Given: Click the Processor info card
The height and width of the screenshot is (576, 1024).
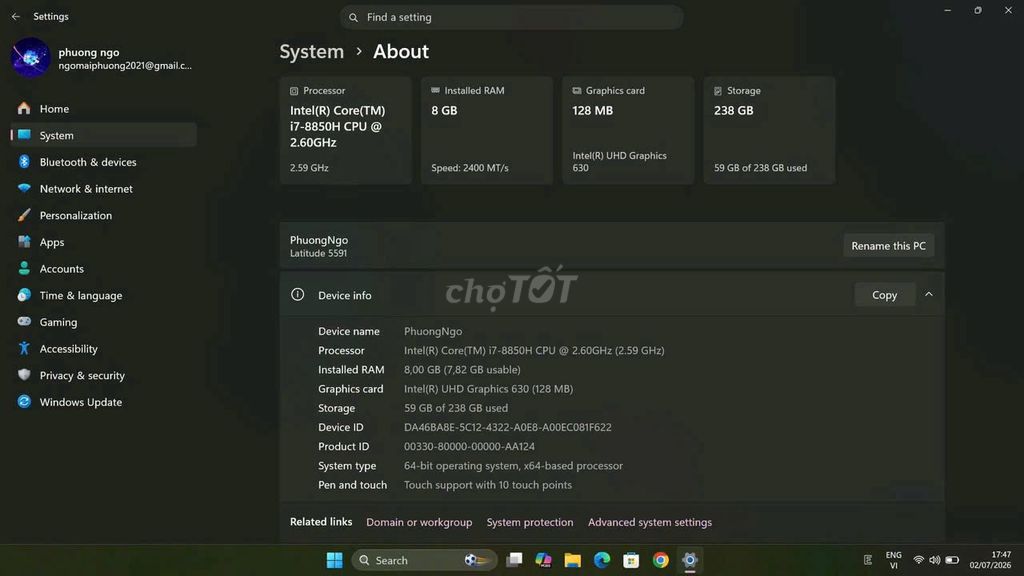Looking at the screenshot, I should click(x=345, y=130).
